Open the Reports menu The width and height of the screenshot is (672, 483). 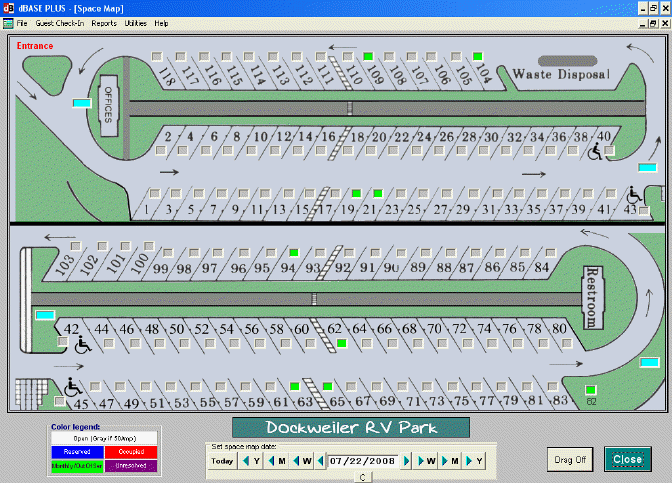point(104,23)
